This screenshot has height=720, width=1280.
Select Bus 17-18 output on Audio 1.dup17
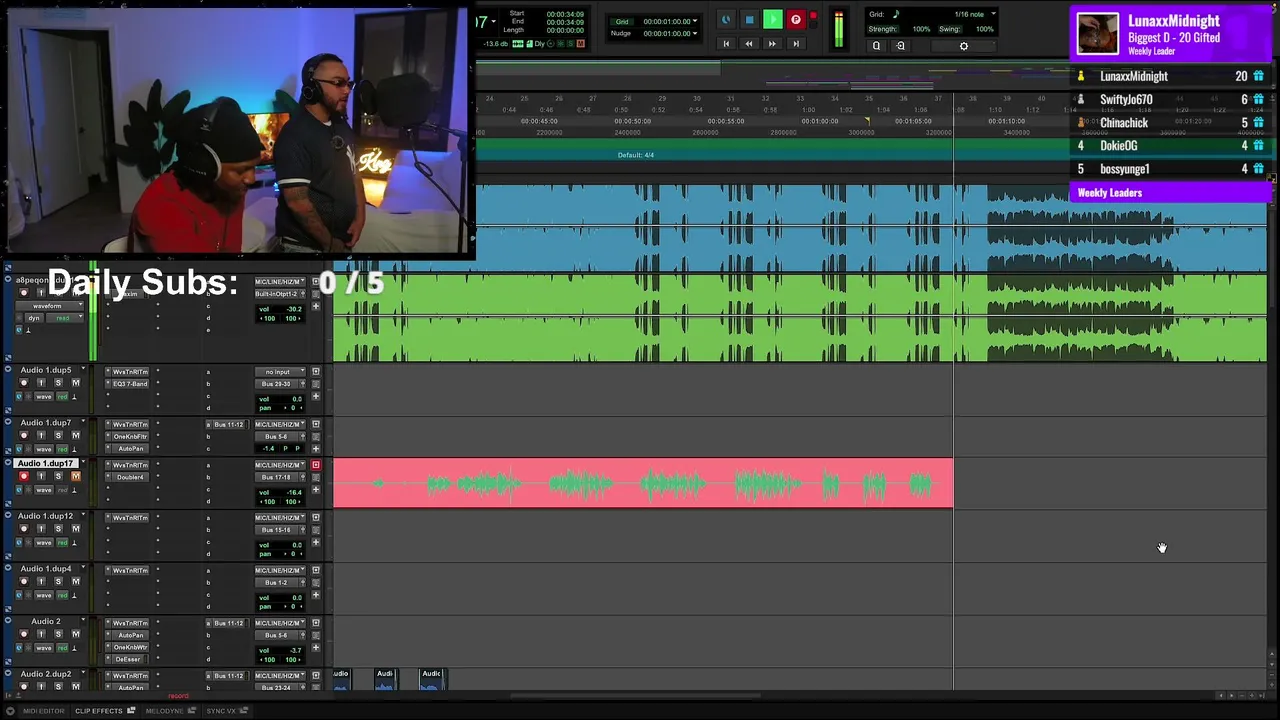[x=277, y=477]
